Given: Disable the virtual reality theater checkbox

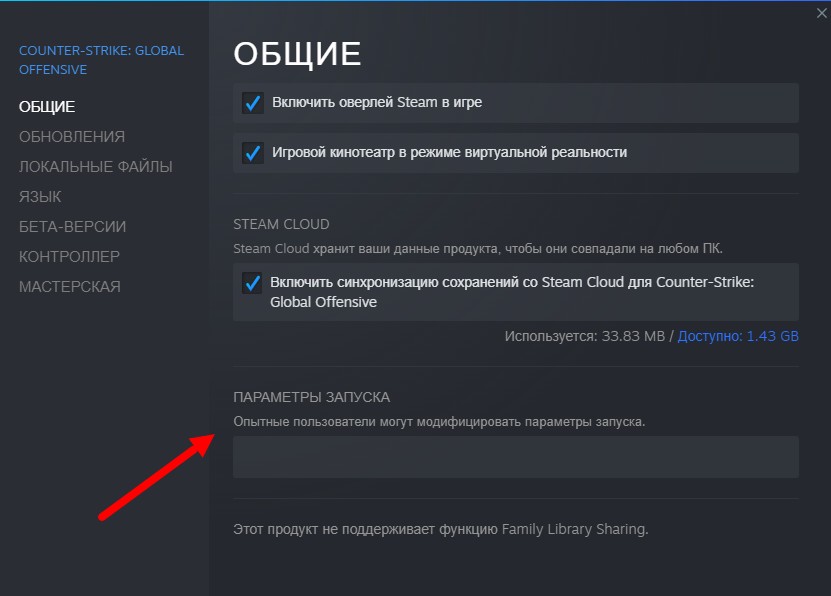Looking at the screenshot, I should tap(253, 153).
